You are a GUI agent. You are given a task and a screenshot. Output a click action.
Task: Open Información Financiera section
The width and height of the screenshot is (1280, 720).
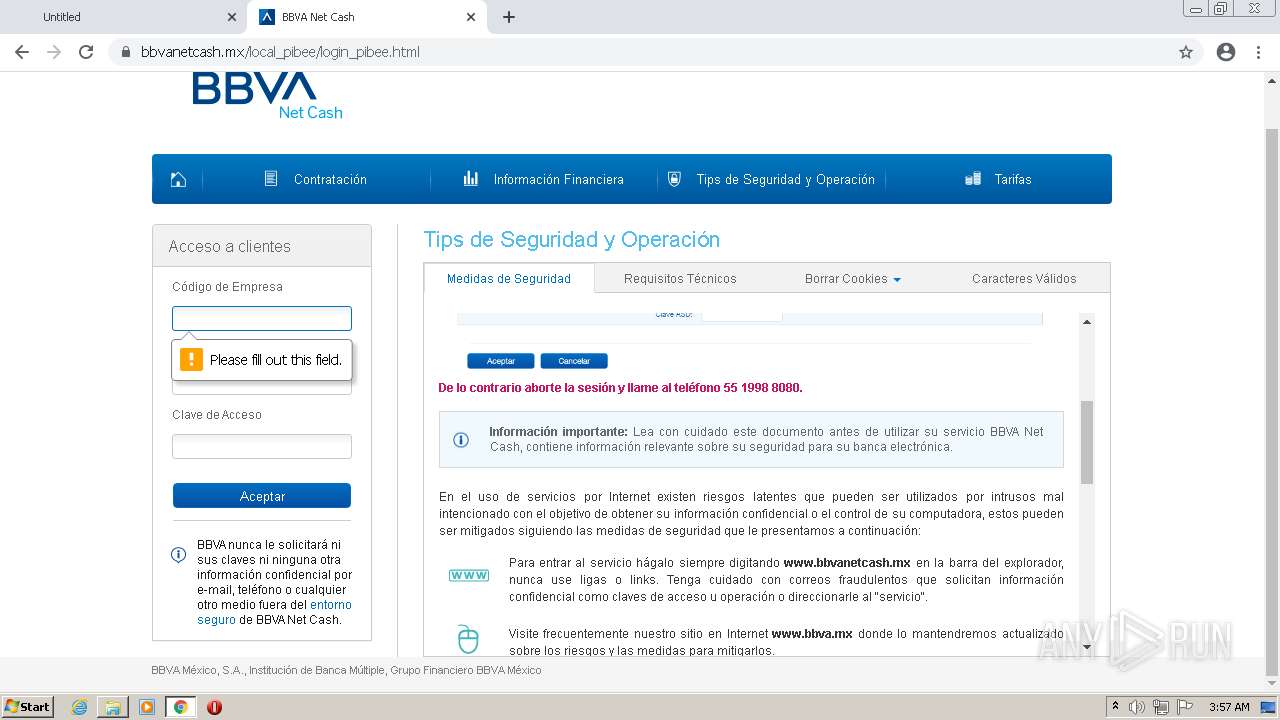coord(558,180)
